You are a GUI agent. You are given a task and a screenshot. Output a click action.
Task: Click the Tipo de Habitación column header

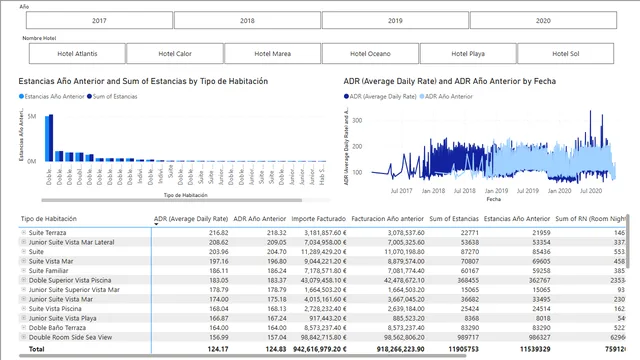tap(49, 219)
